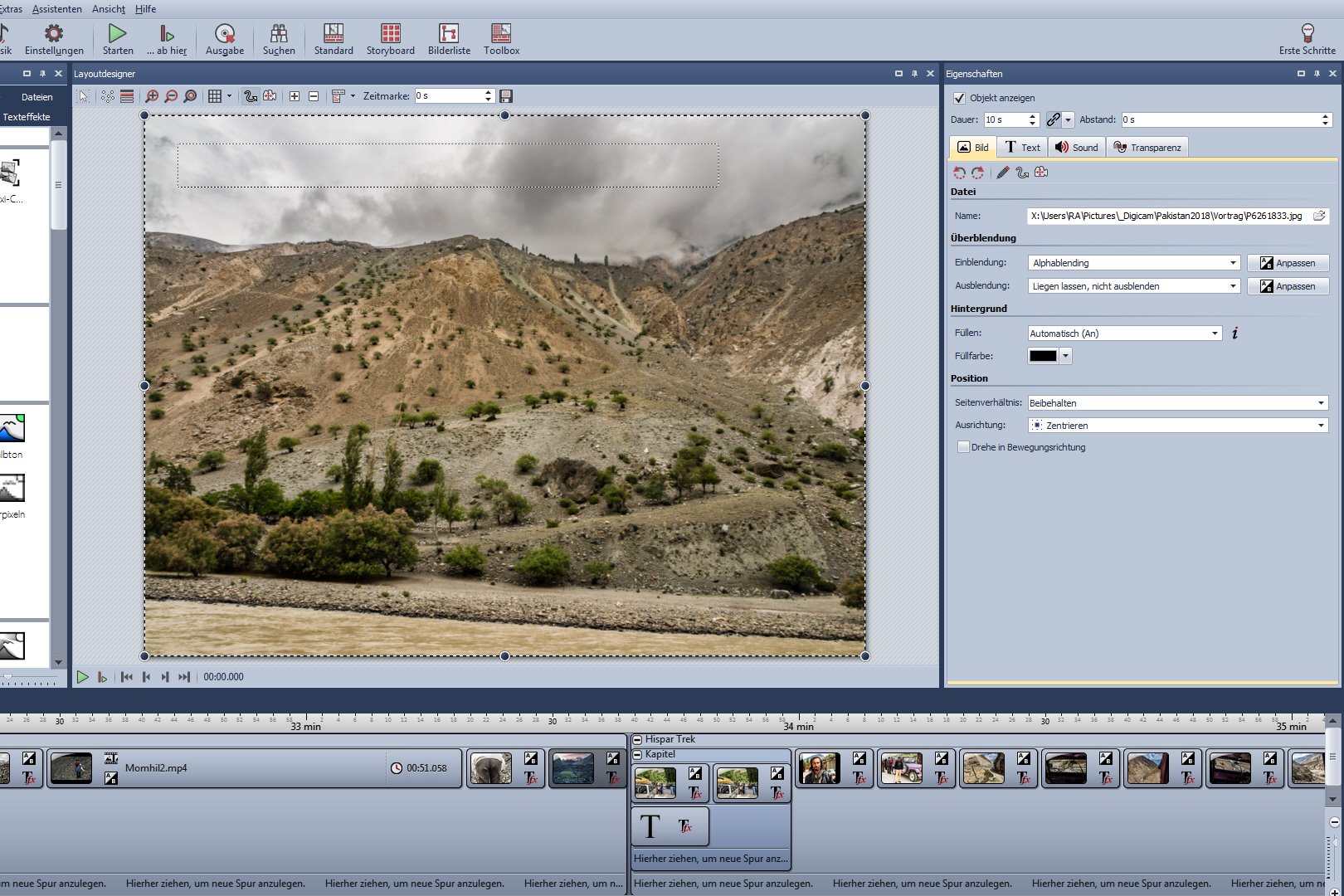Enable Drehe in Bewegungsrichtung checkbox

pos(963,447)
